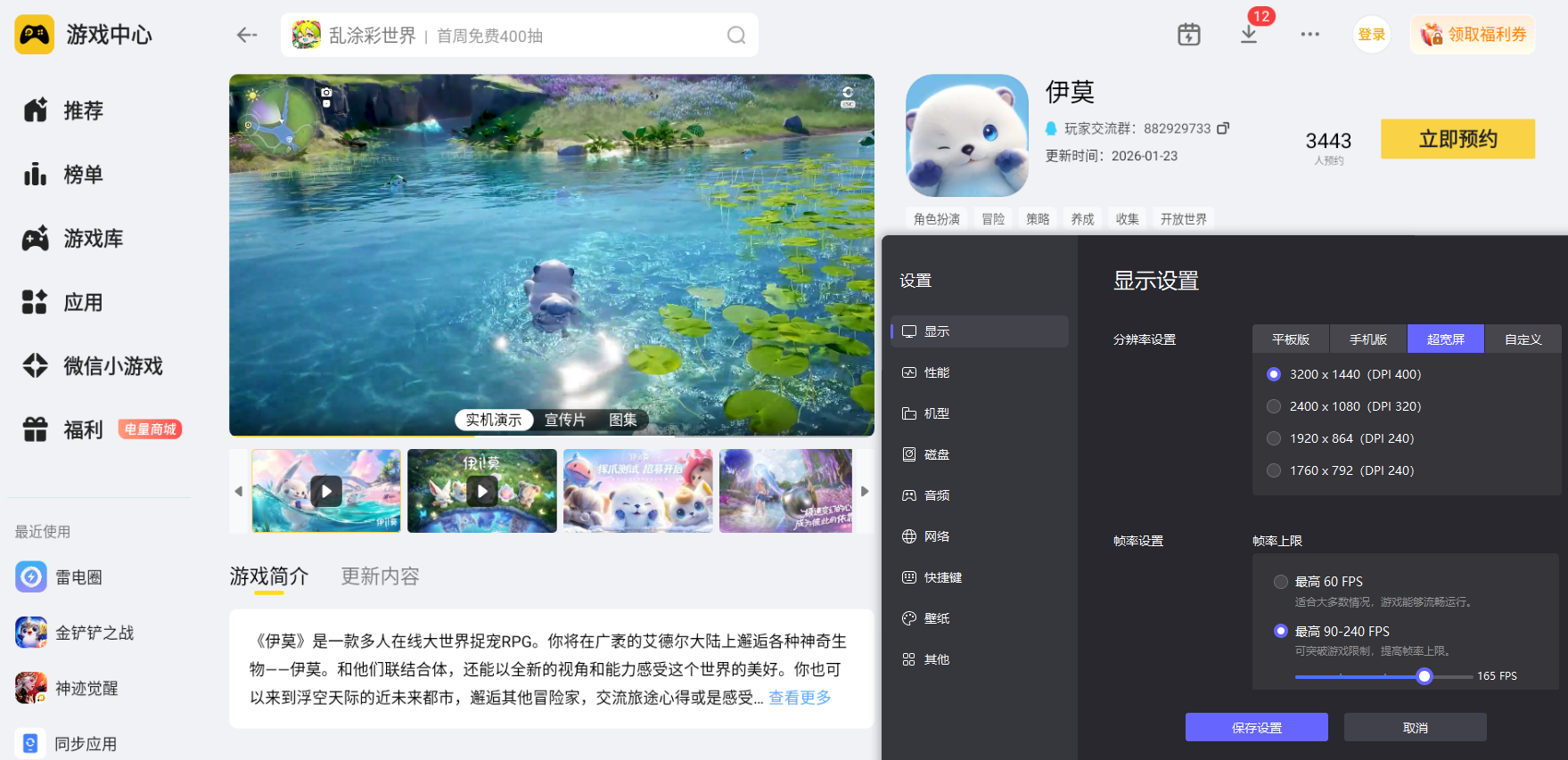The image size is (1568, 760).
Task: Click the 策略 genre tag
Action: coord(1038,219)
